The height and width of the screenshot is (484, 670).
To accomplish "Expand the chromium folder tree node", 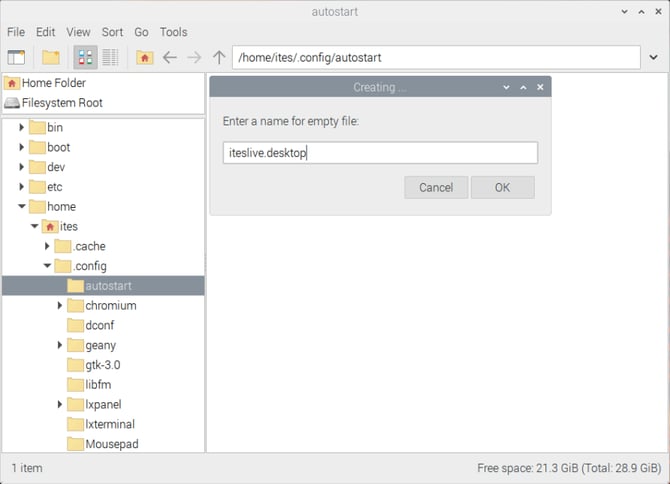I will tap(60, 306).
